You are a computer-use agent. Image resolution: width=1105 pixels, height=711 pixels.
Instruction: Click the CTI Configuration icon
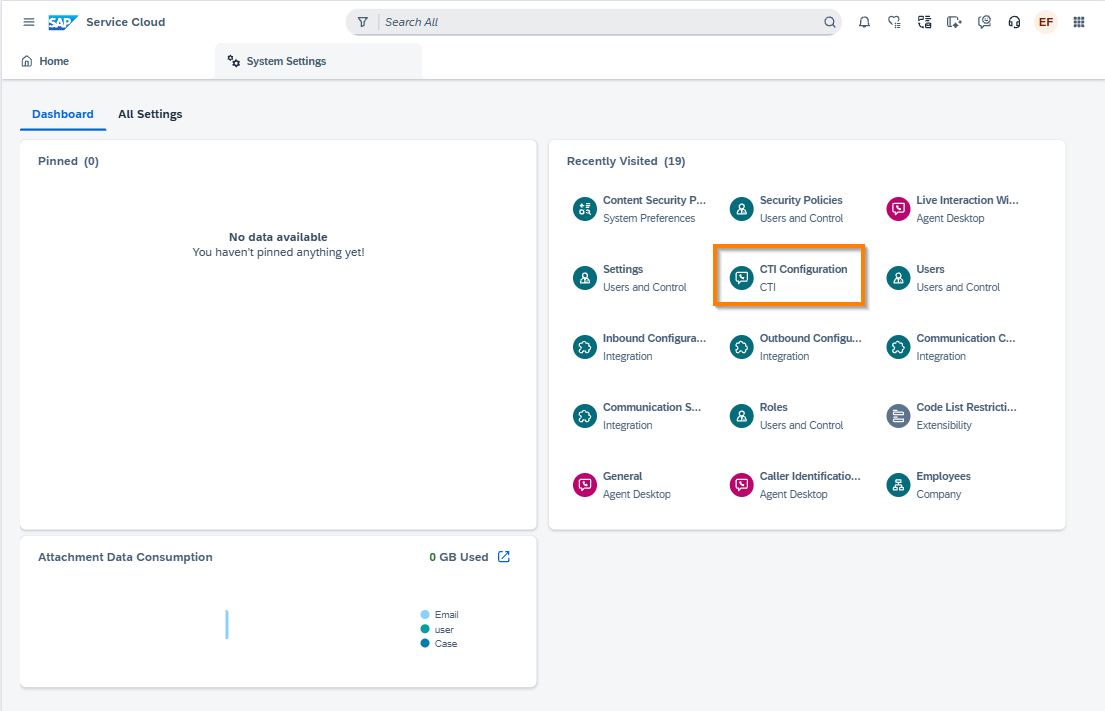(x=741, y=278)
